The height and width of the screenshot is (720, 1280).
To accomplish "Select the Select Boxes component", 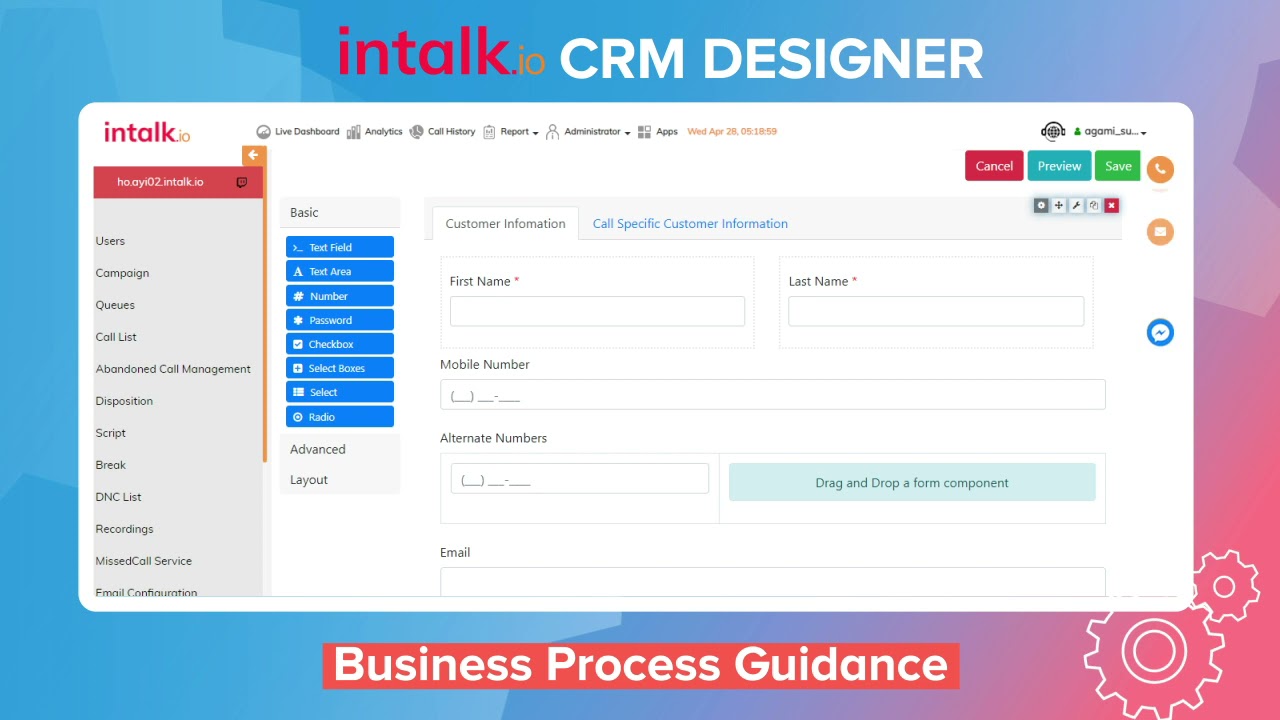I will pyautogui.click(x=340, y=368).
